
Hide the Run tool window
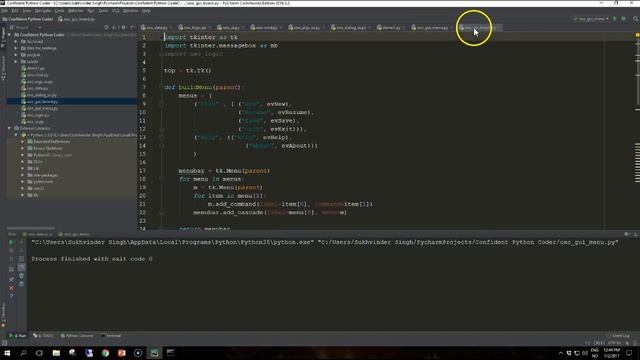635,234
